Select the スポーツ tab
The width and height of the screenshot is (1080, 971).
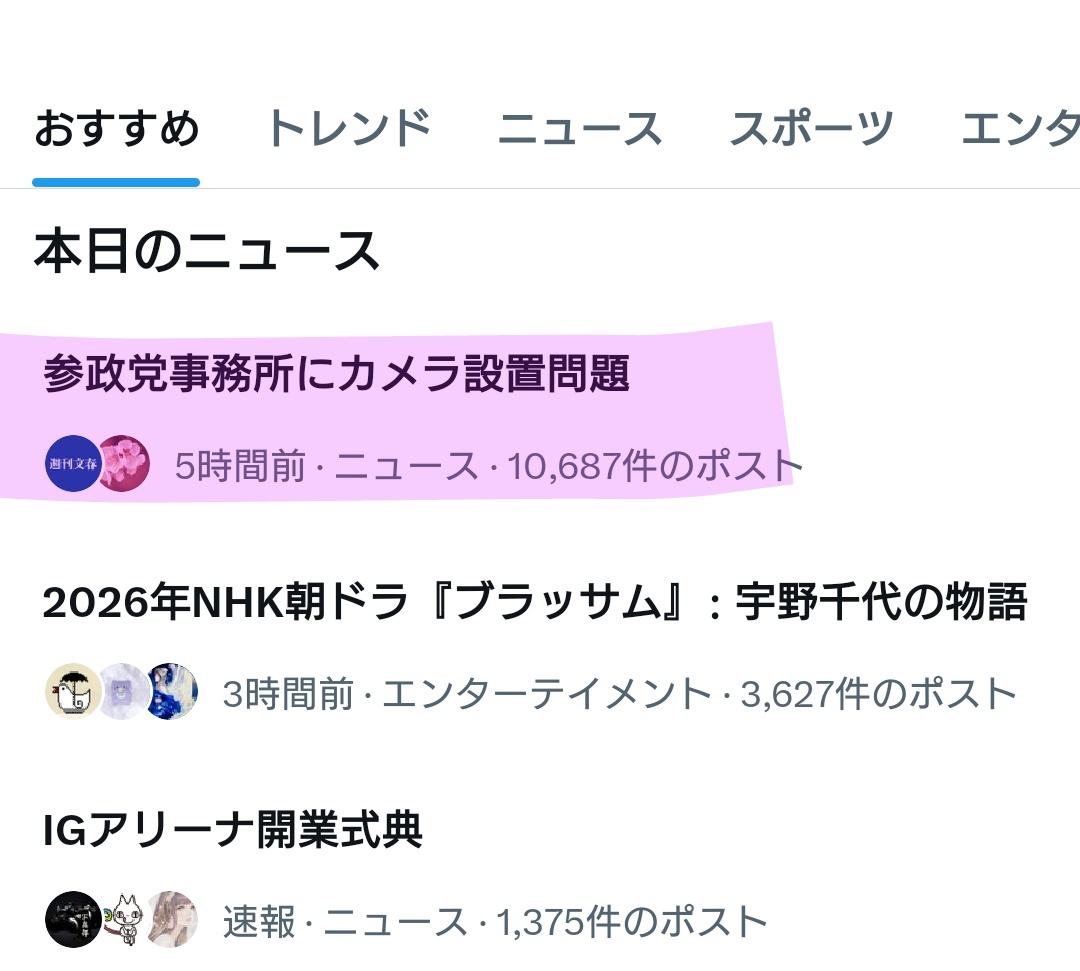pos(811,129)
